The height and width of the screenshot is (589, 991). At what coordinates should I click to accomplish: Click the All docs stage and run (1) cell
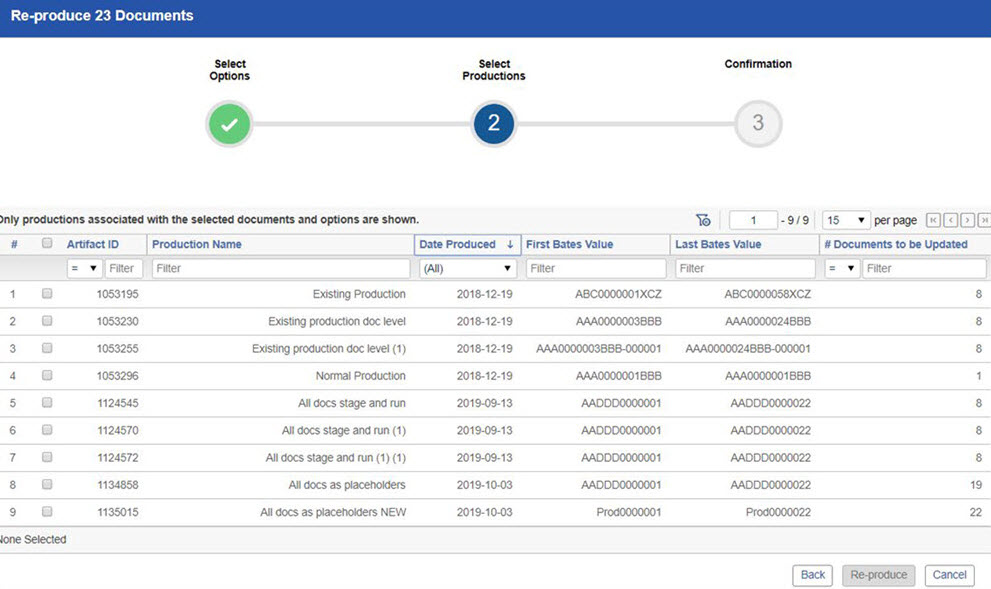[344, 430]
